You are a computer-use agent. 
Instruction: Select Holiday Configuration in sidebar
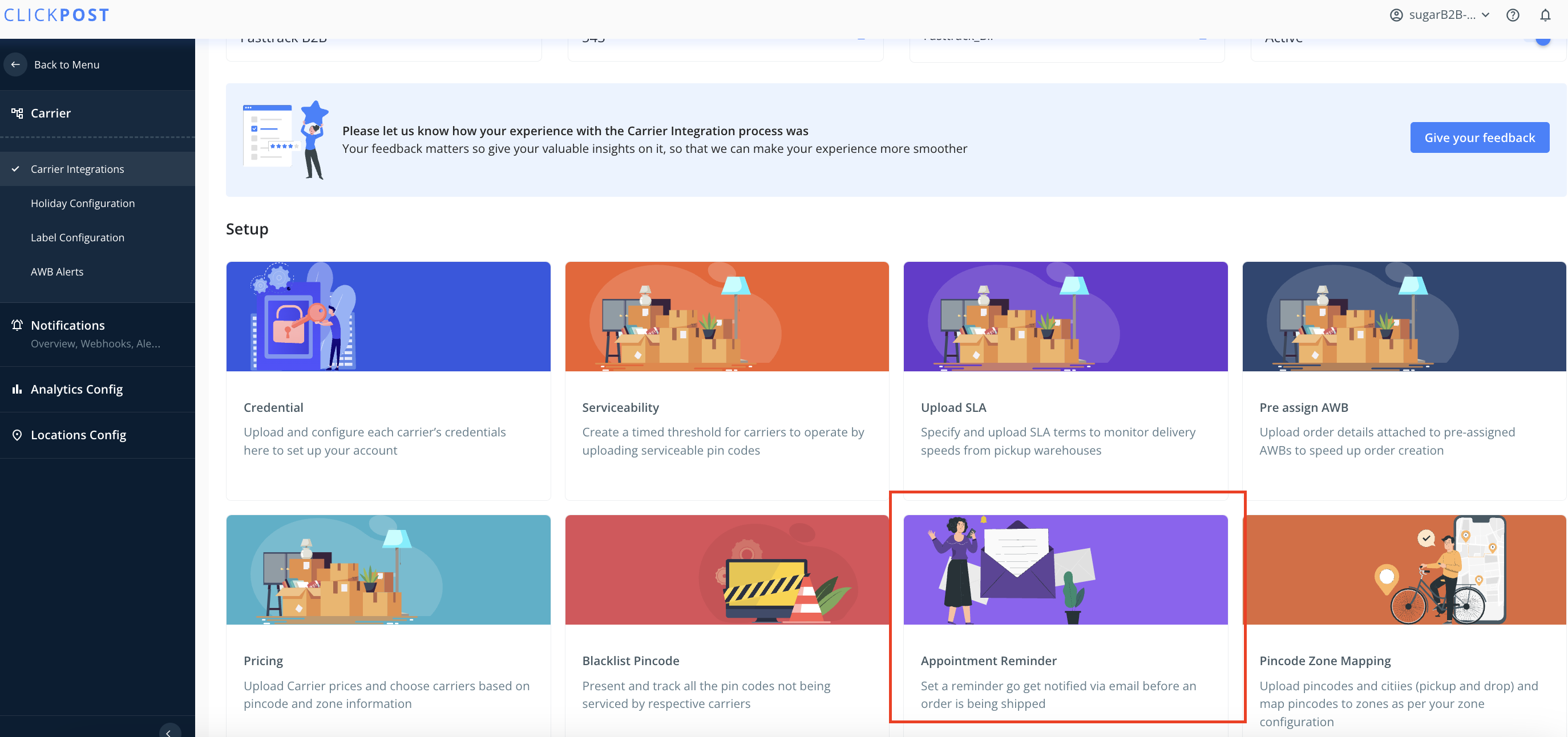tap(83, 203)
